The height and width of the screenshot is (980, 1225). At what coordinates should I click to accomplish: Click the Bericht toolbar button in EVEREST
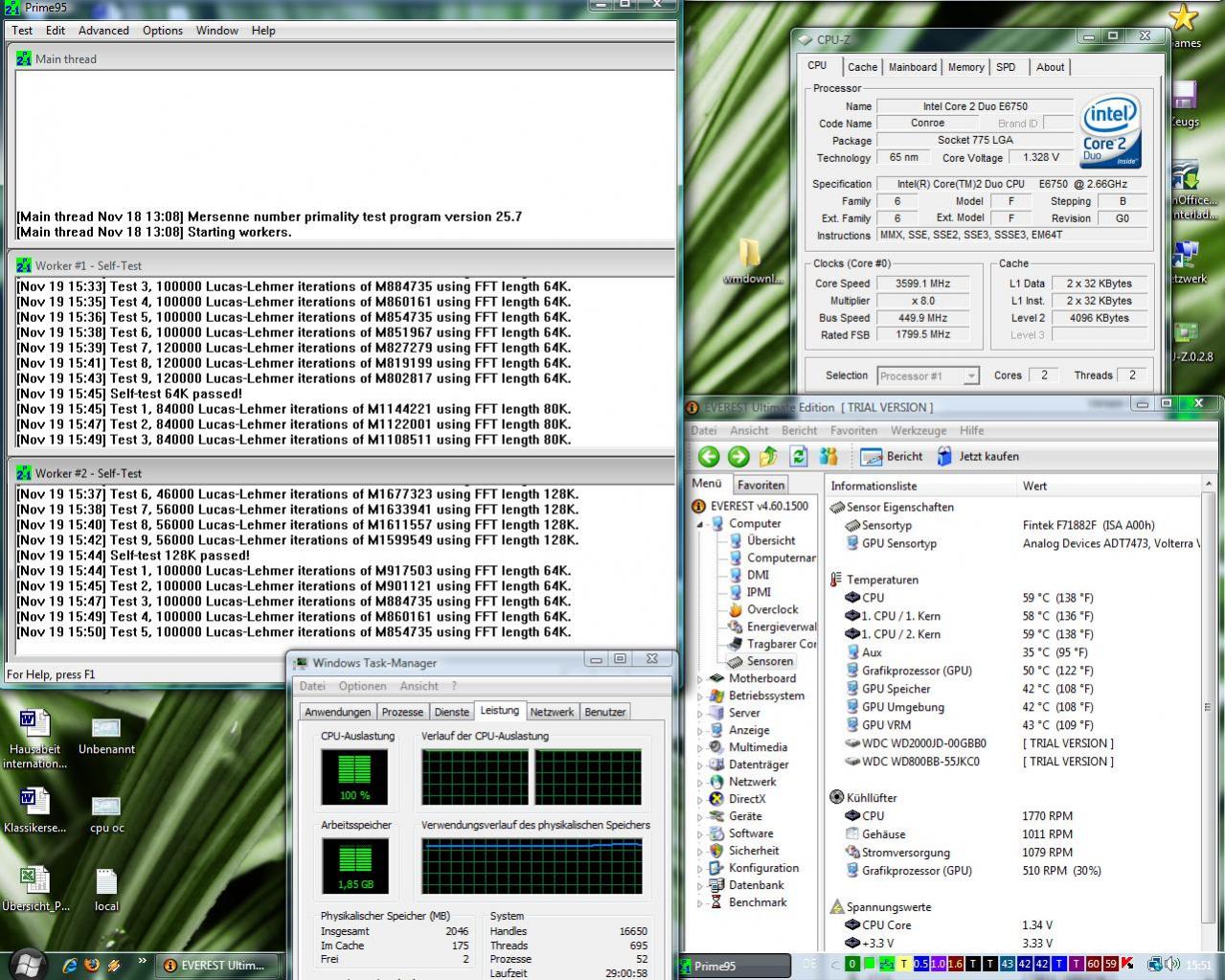892,457
